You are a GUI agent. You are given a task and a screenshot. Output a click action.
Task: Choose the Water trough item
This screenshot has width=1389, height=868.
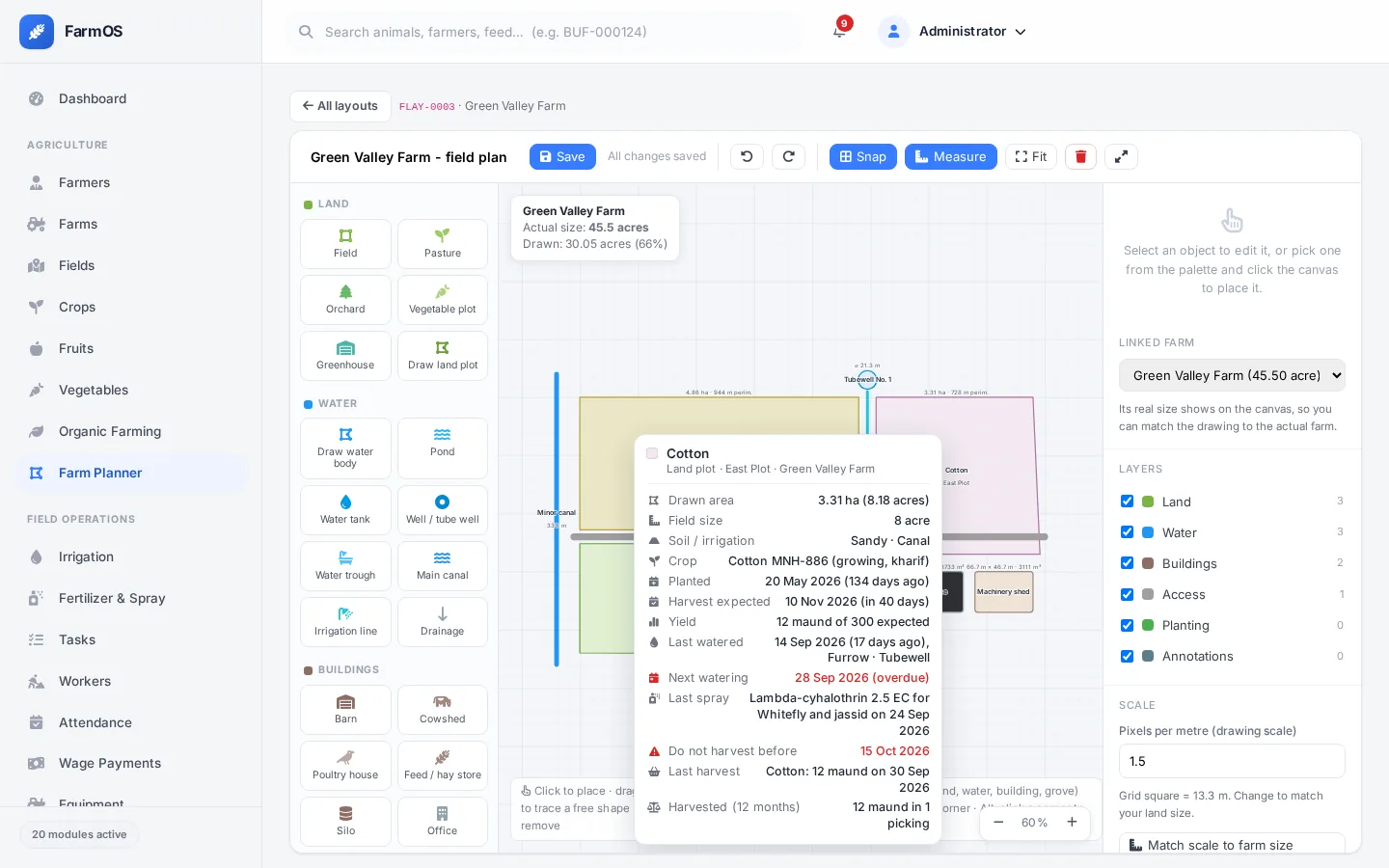pyautogui.click(x=345, y=566)
